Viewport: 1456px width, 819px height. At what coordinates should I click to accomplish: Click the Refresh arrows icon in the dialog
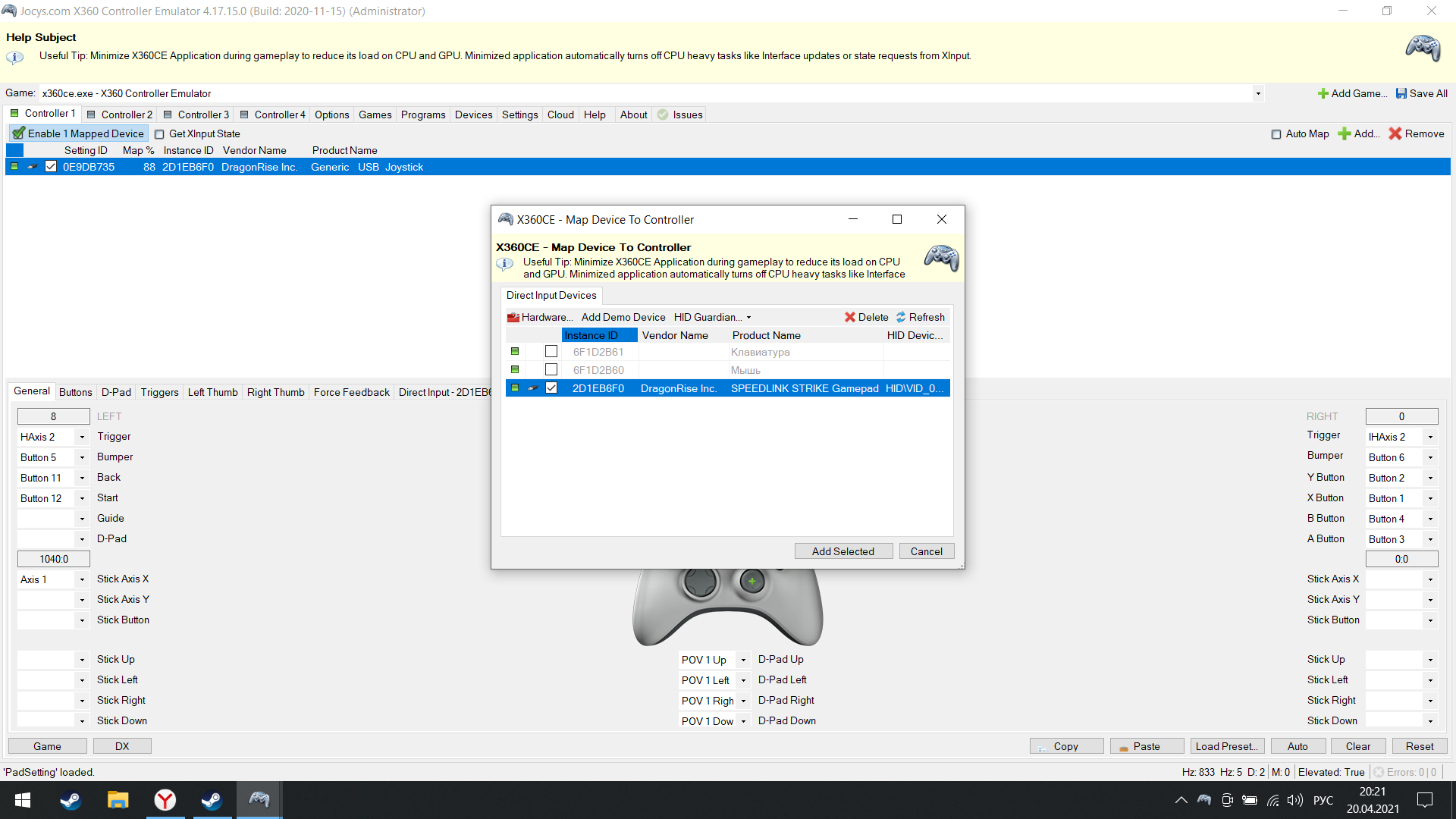pyautogui.click(x=901, y=317)
